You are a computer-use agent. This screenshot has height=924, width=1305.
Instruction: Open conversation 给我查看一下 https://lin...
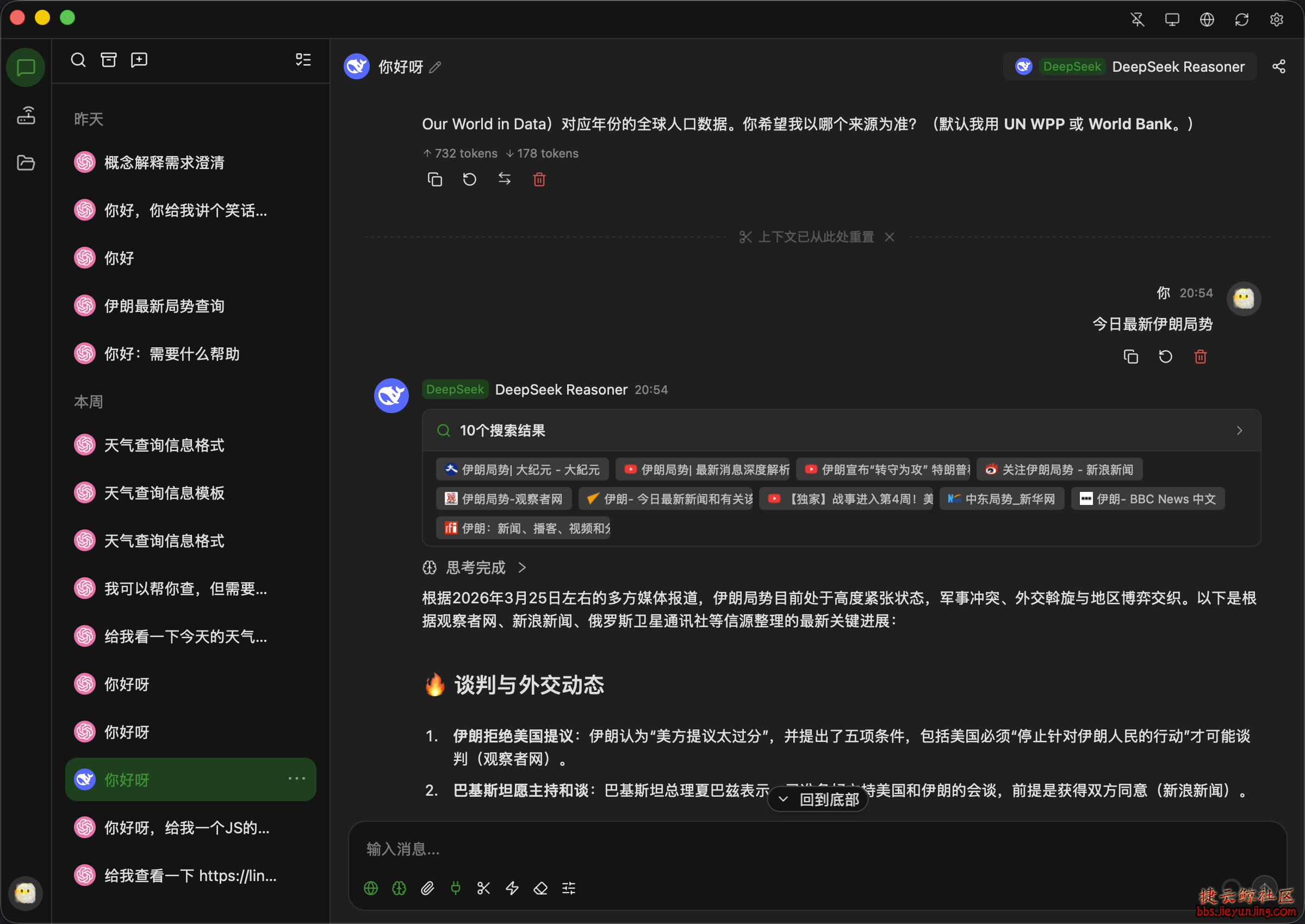[x=191, y=875]
